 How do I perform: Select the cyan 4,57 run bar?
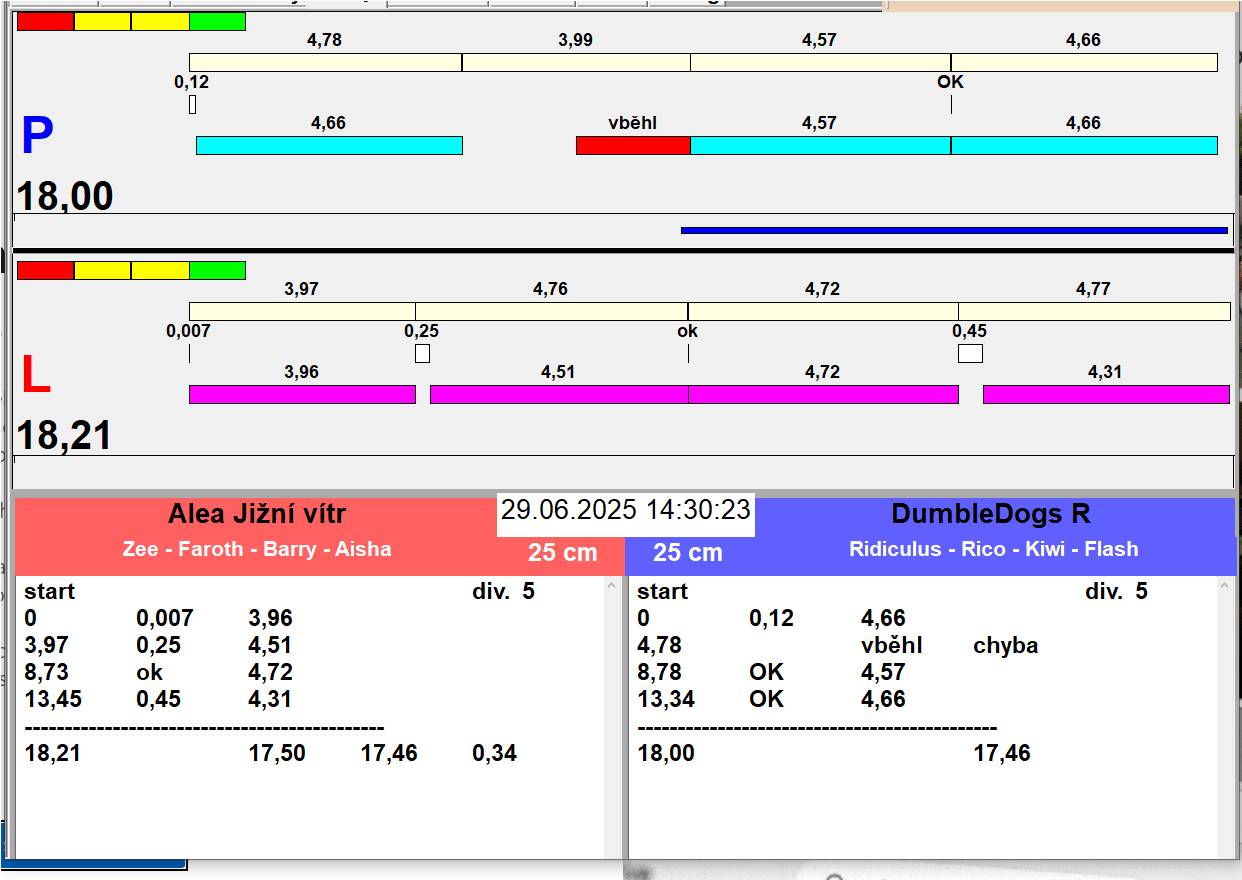(x=820, y=146)
